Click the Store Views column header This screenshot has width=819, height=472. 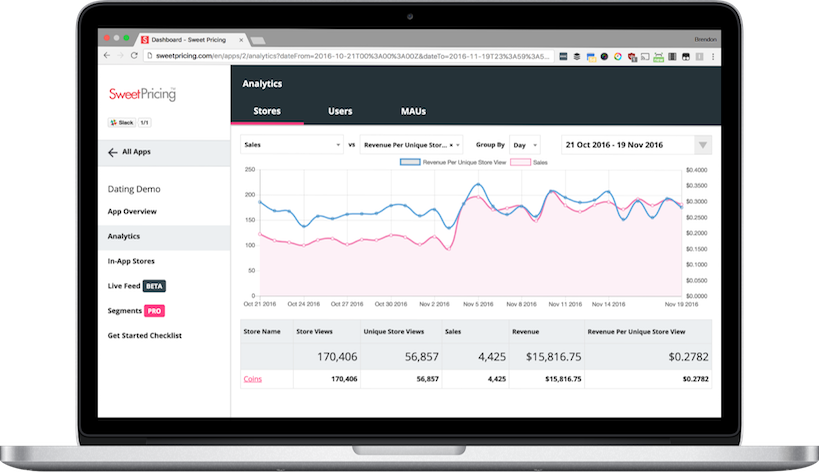click(314, 332)
